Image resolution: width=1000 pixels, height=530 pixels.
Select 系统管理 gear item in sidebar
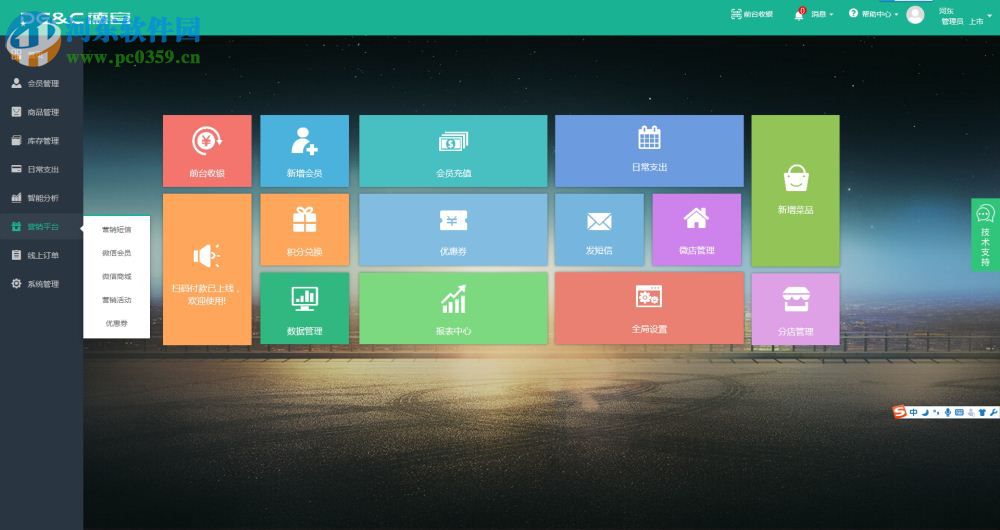click(41, 284)
